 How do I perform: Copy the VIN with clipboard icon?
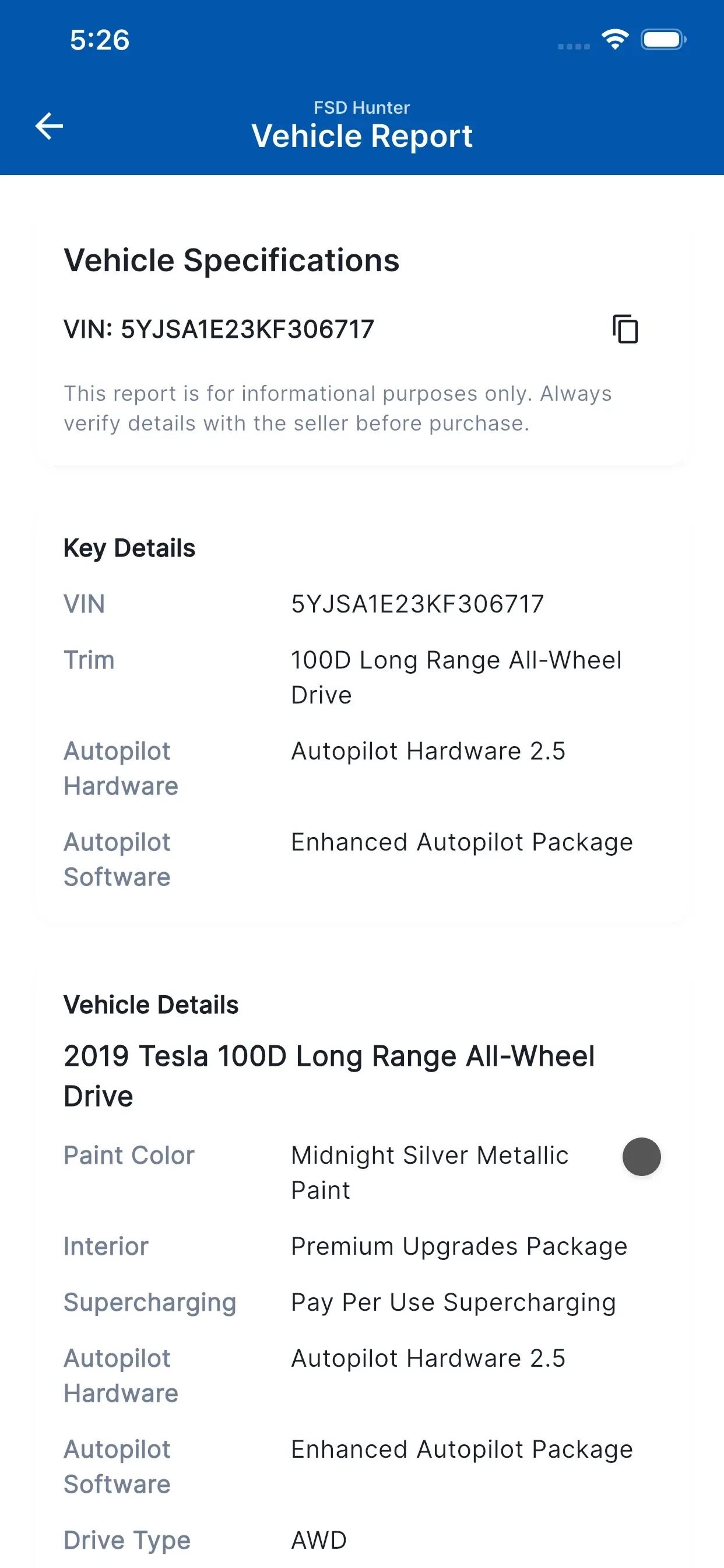click(x=625, y=330)
